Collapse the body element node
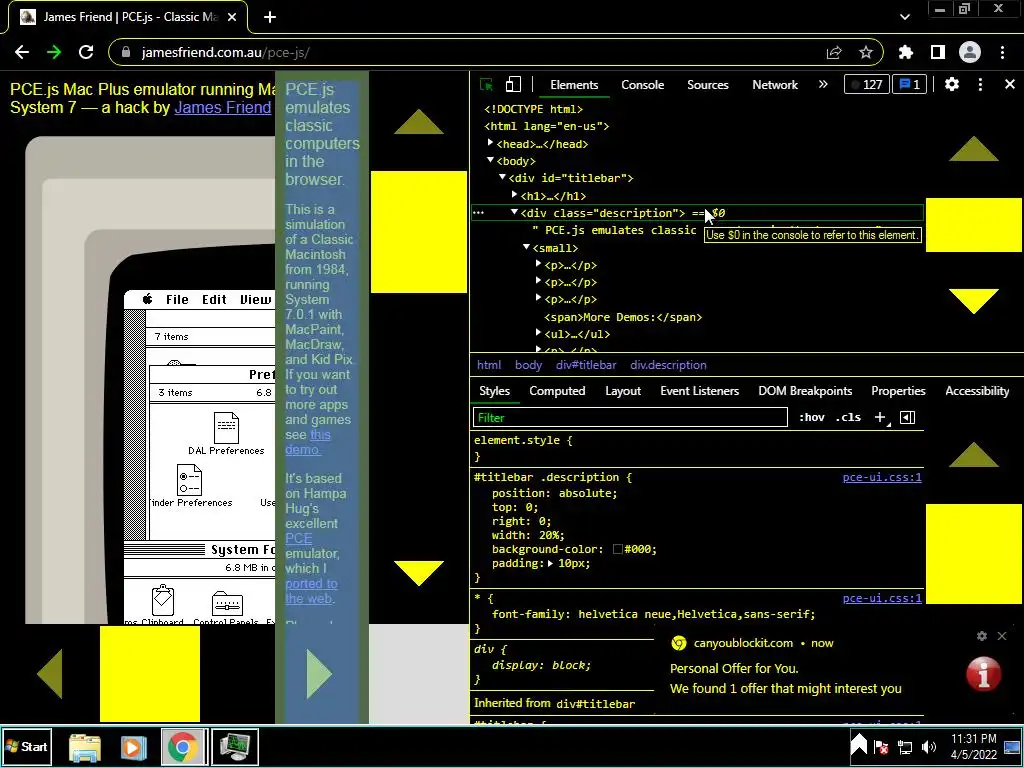1024x768 pixels. [x=490, y=160]
